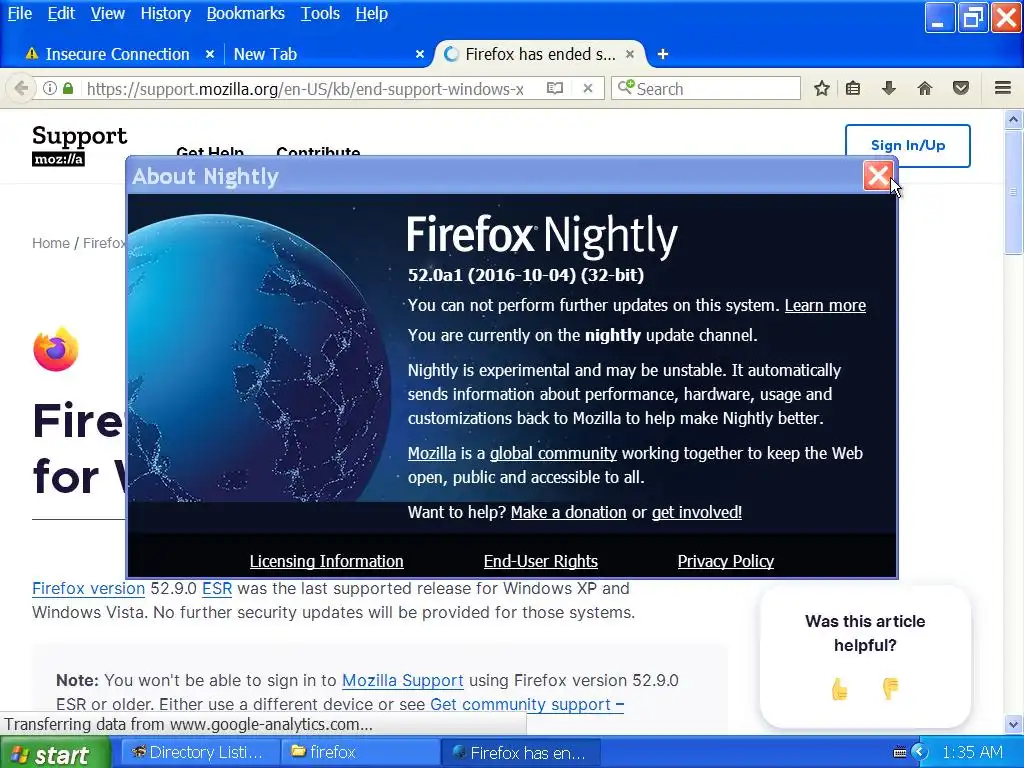
Task: Open the hamburger menu icon
Action: tap(1003, 88)
